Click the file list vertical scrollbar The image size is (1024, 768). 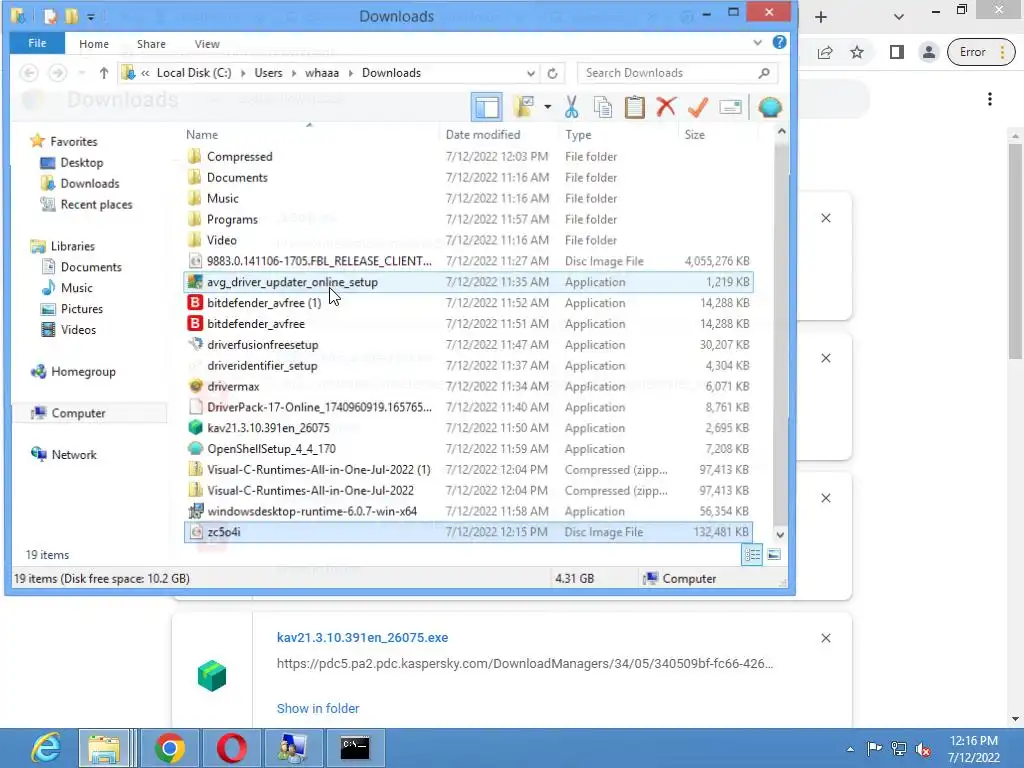point(780,333)
